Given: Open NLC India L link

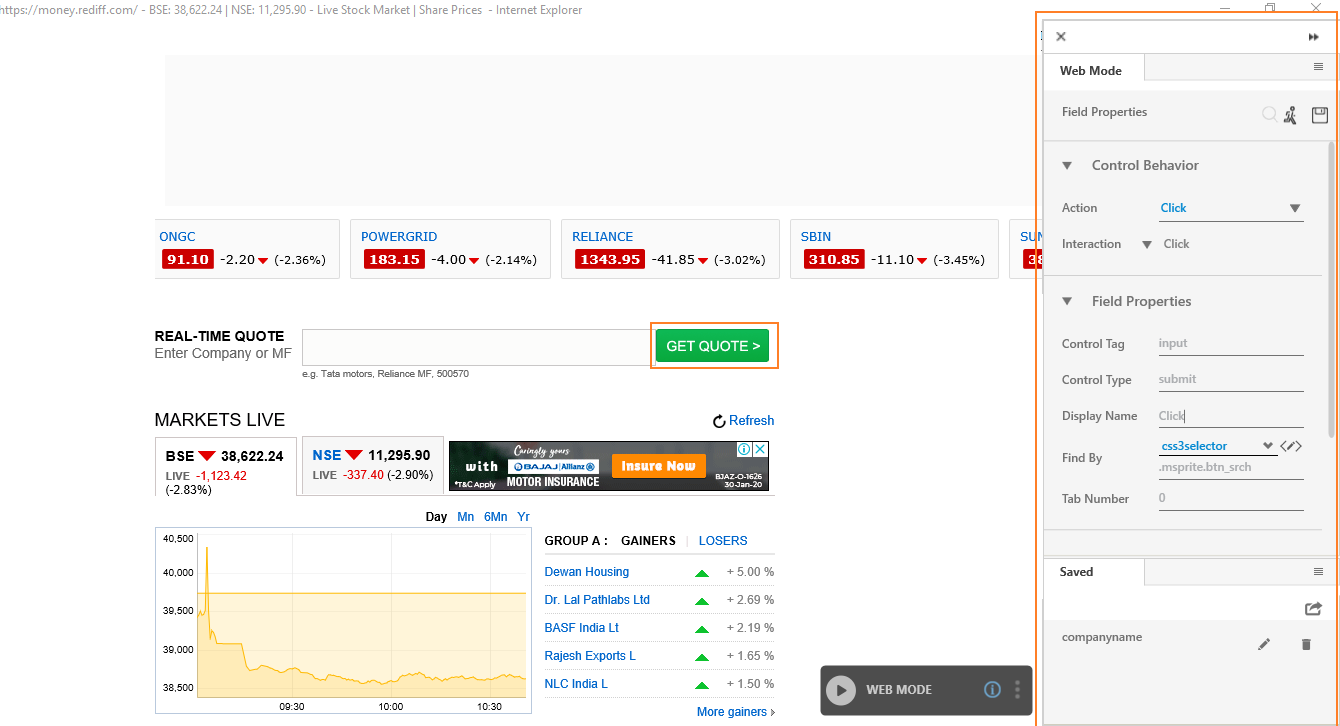Looking at the screenshot, I should (576, 684).
